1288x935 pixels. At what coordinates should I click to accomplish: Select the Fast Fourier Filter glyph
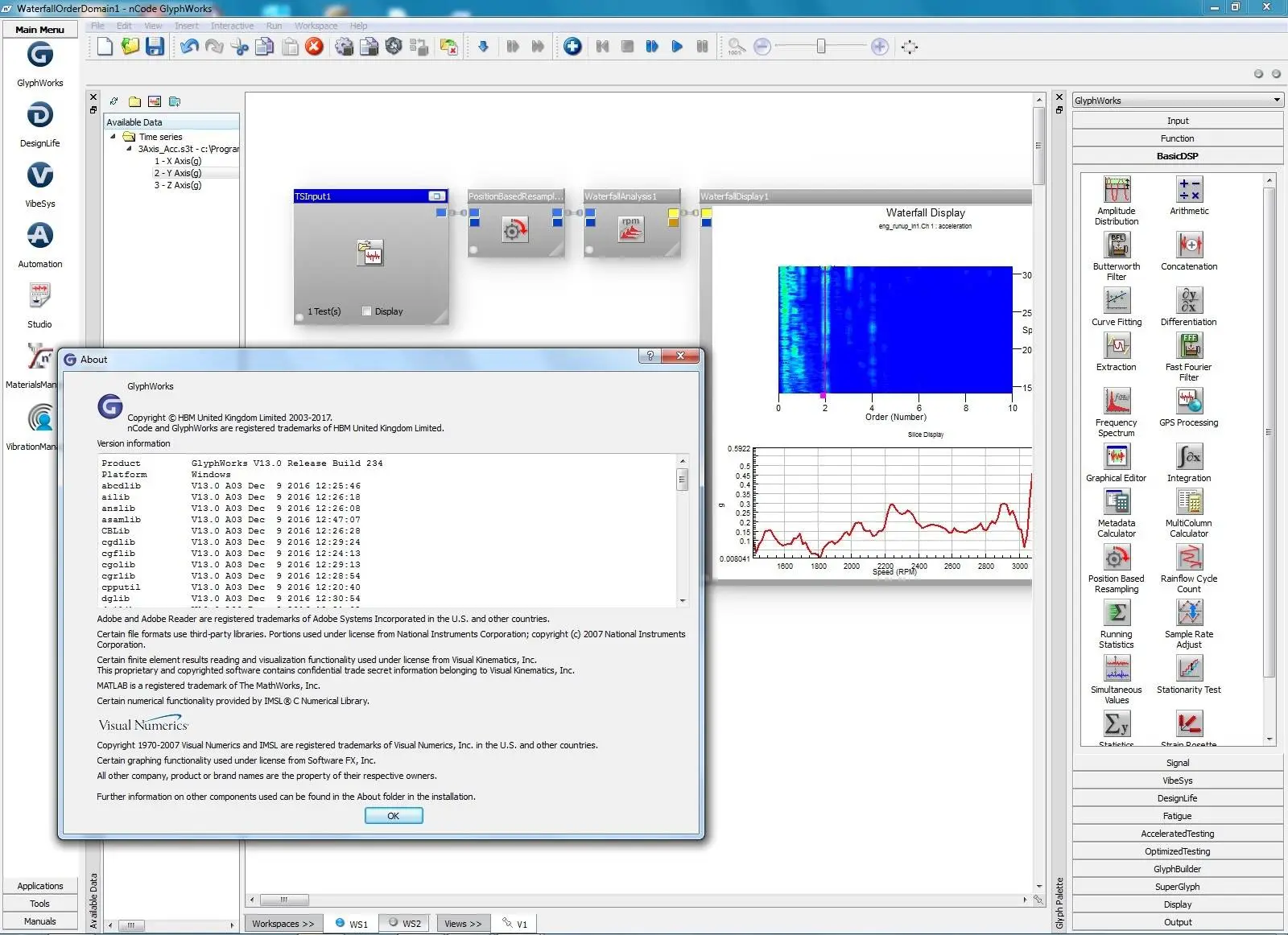pos(1189,356)
